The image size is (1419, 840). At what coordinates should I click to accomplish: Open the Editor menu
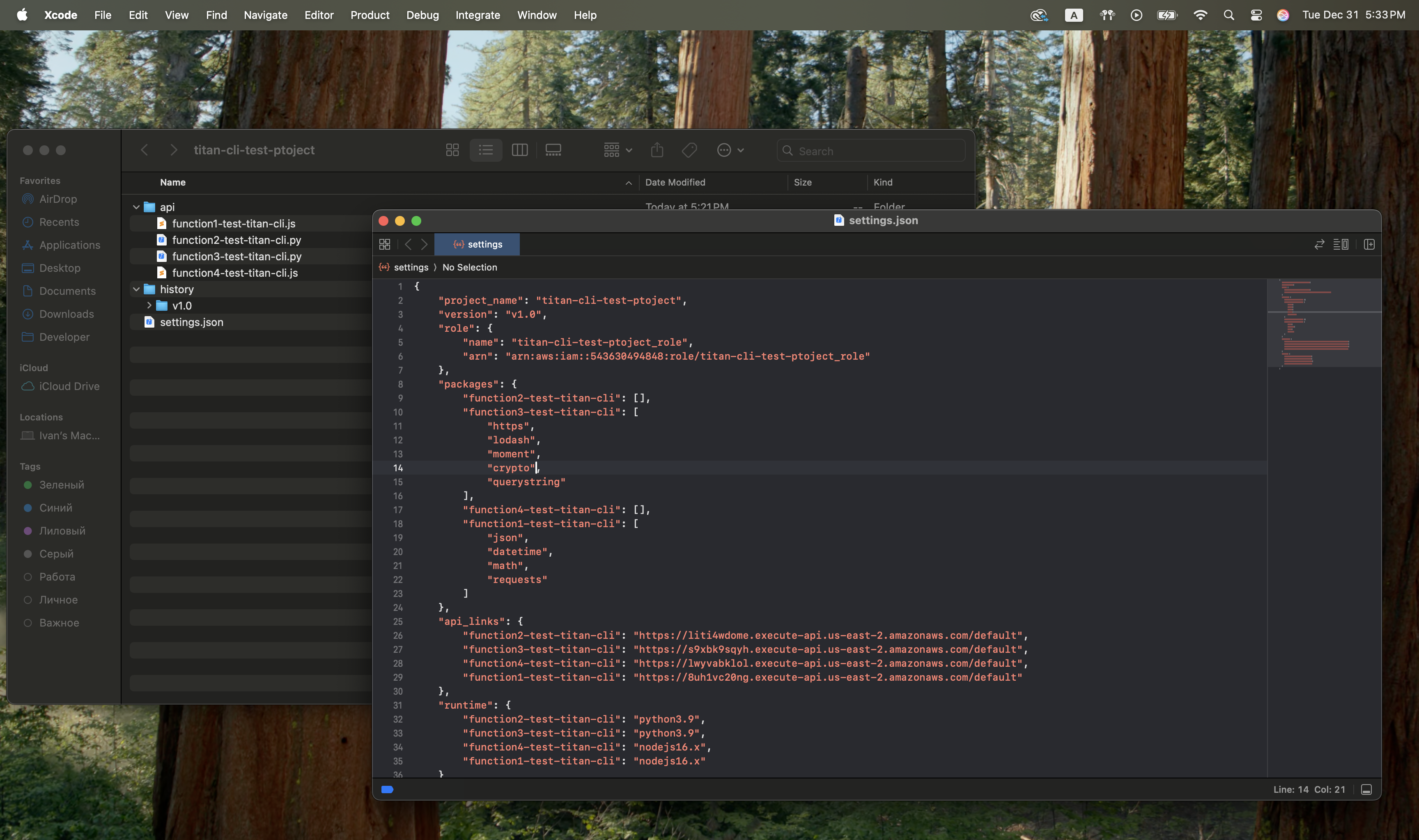coord(319,15)
